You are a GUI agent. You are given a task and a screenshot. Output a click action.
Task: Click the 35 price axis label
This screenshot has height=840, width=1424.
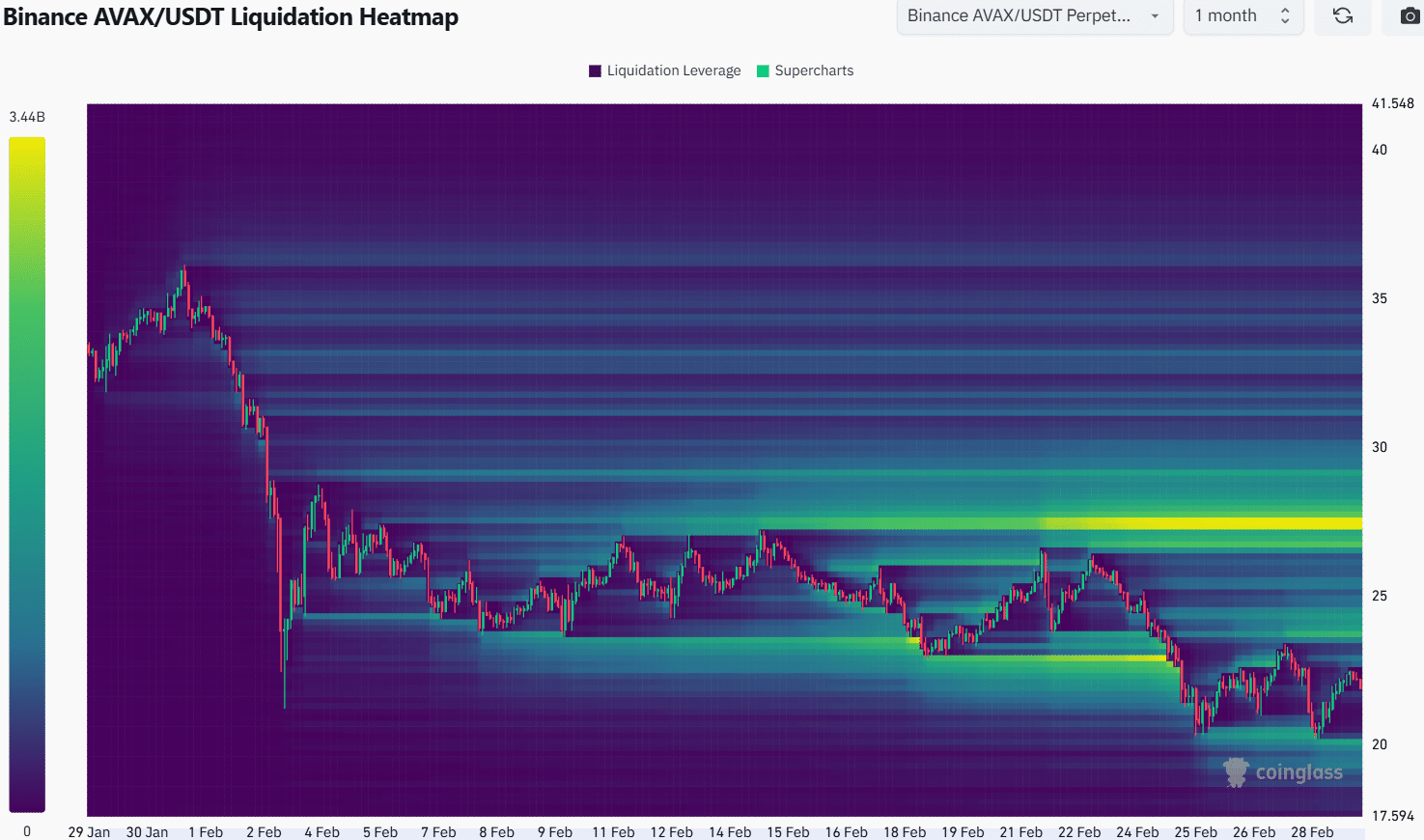tap(1380, 298)
